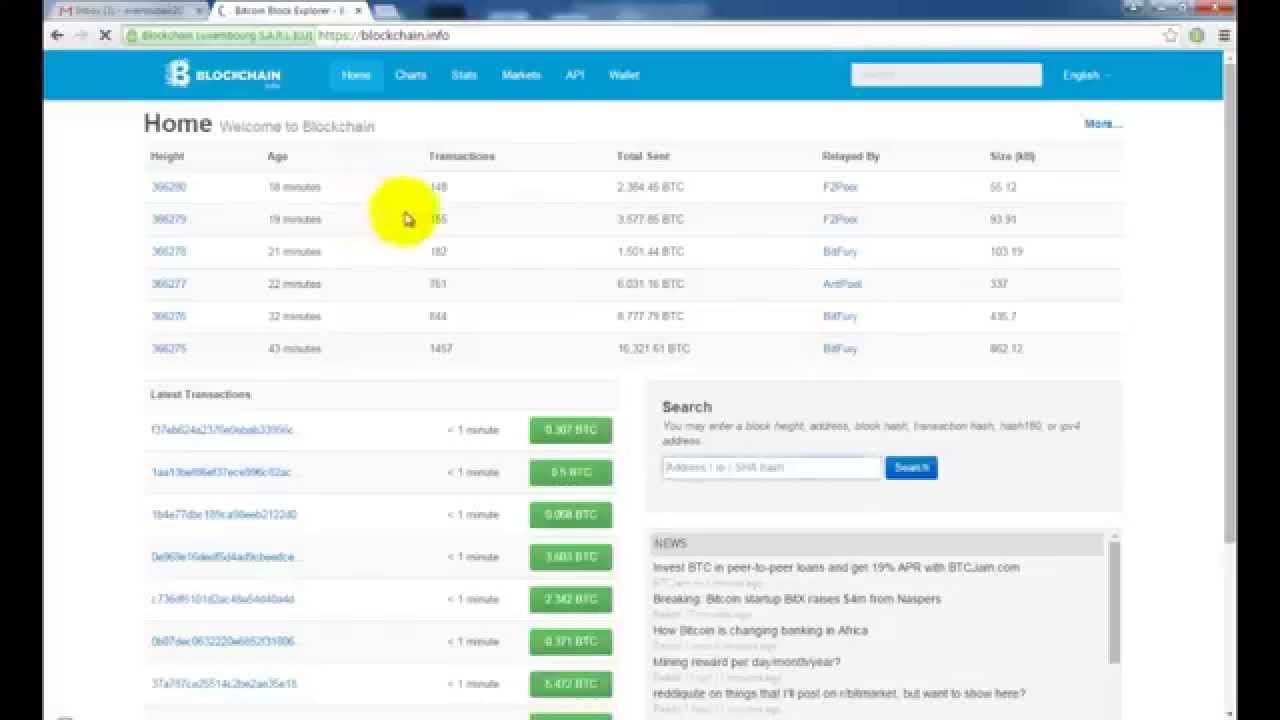Open news: Invest BTC in peer-to-peer loans

(836, 567)
